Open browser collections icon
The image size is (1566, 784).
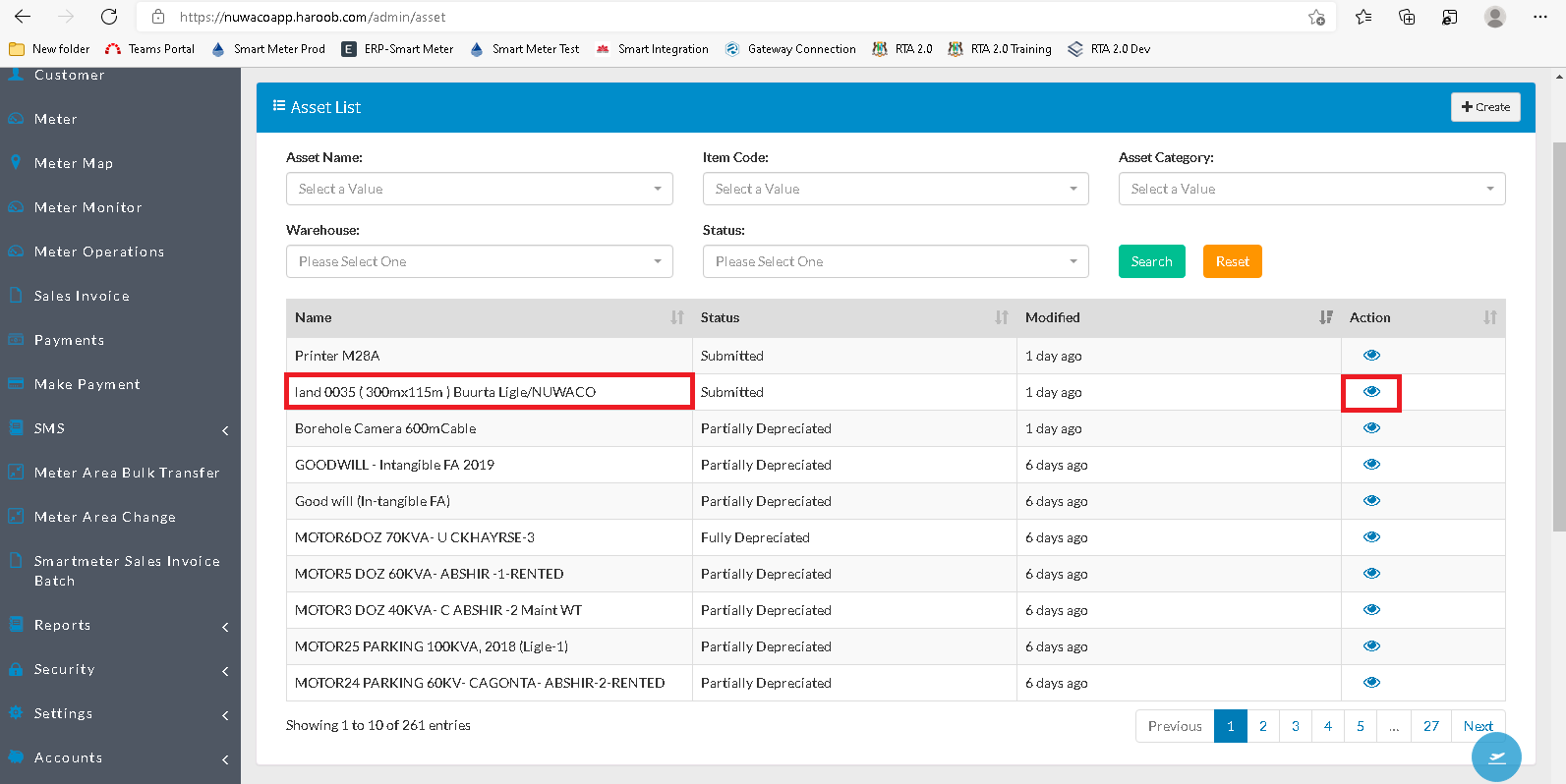point(1407,17)
